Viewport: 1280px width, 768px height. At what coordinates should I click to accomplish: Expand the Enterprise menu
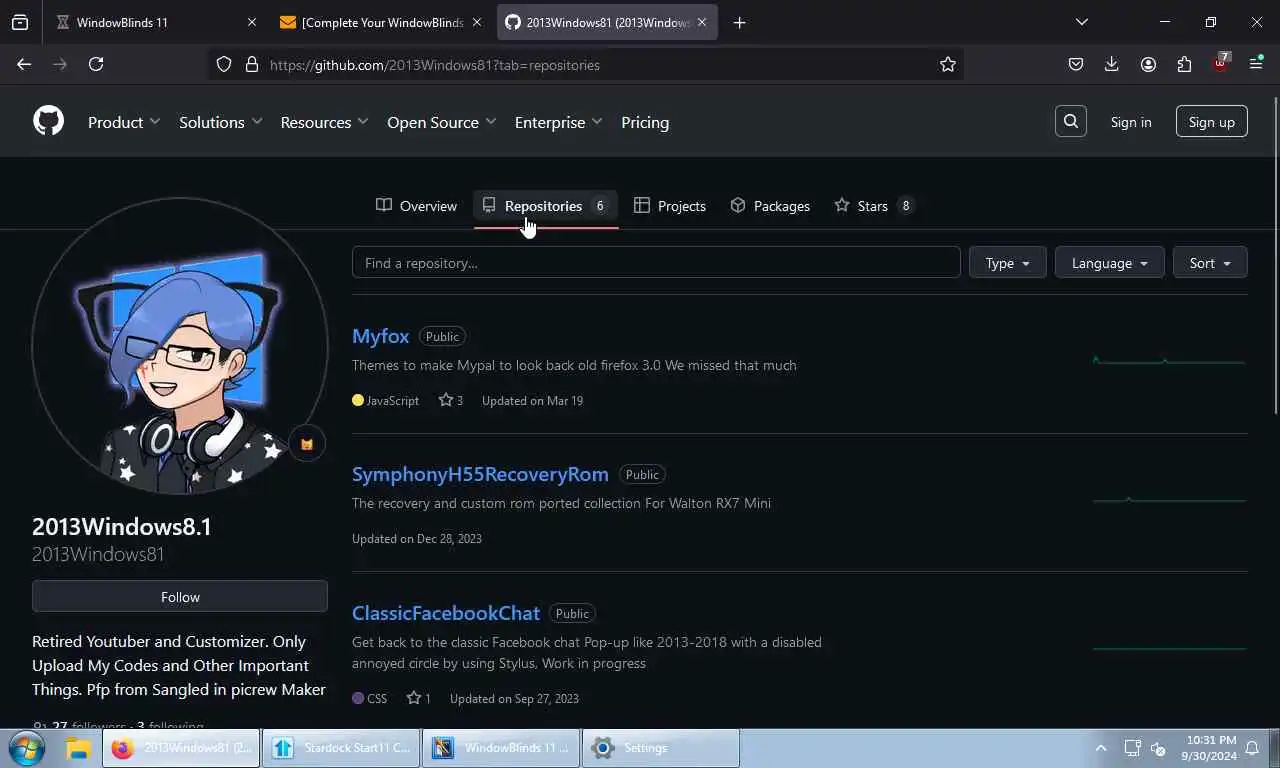coord(559,122)
